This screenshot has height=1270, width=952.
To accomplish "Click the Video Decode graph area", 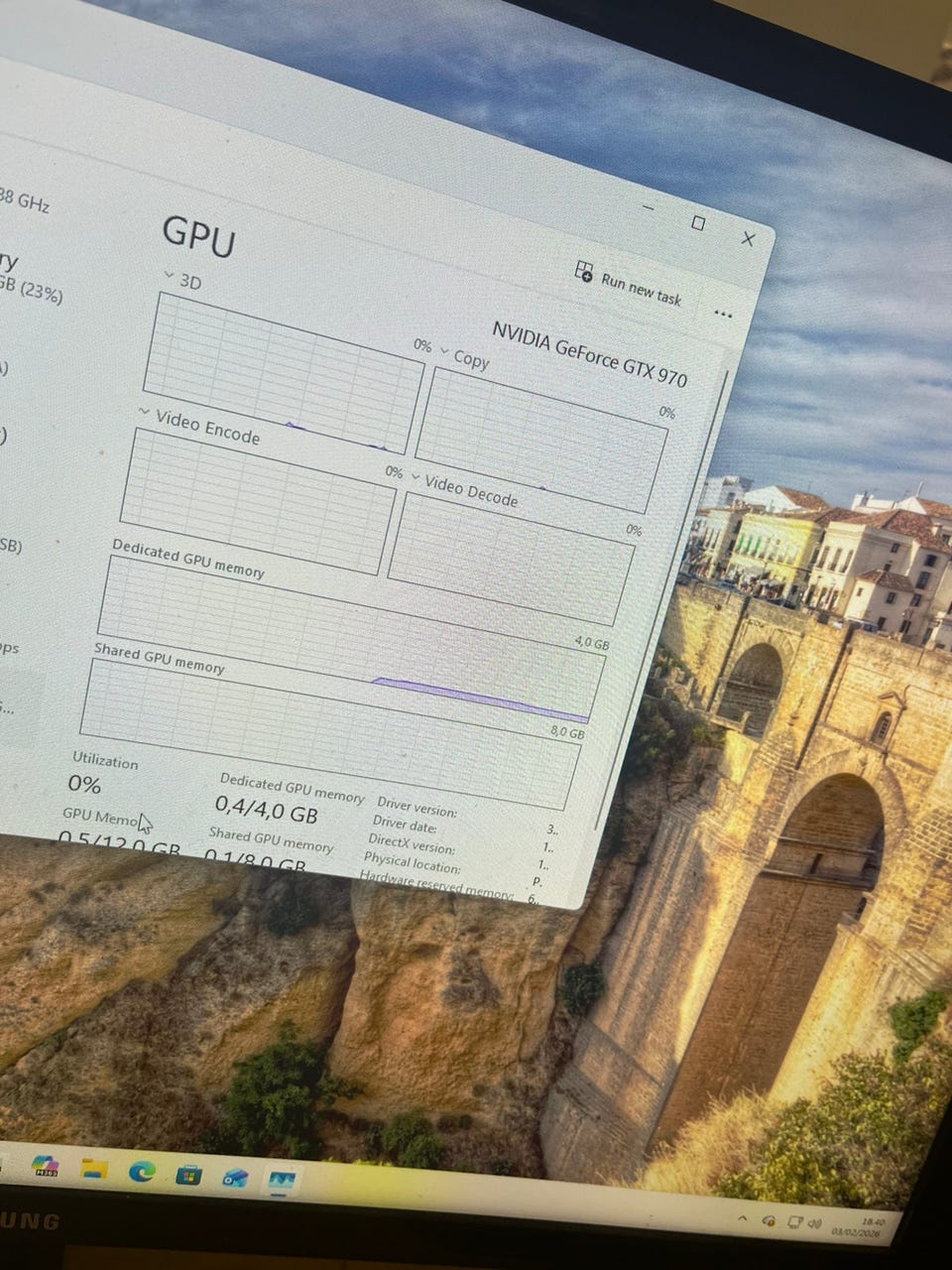I will pos(511,558).
